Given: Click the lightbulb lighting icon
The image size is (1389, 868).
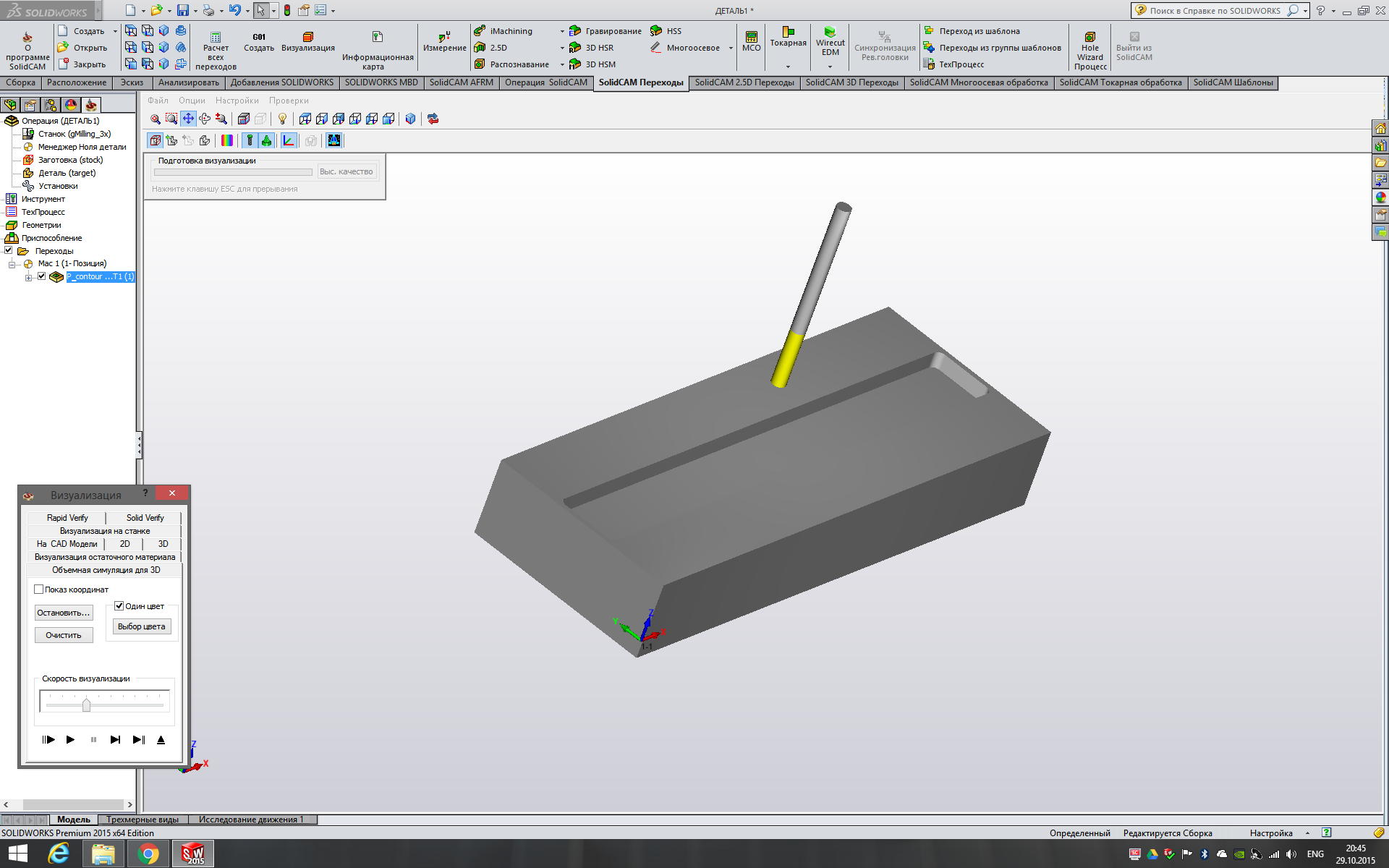Looking at the screenshot, I should 282,119.
